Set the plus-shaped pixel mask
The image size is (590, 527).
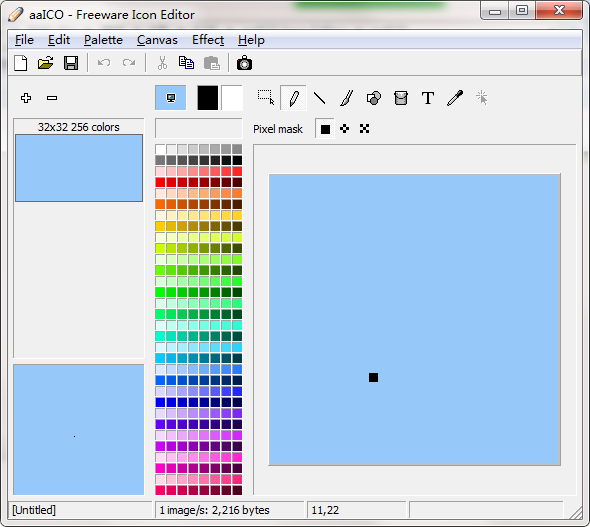tap(345, 129)
